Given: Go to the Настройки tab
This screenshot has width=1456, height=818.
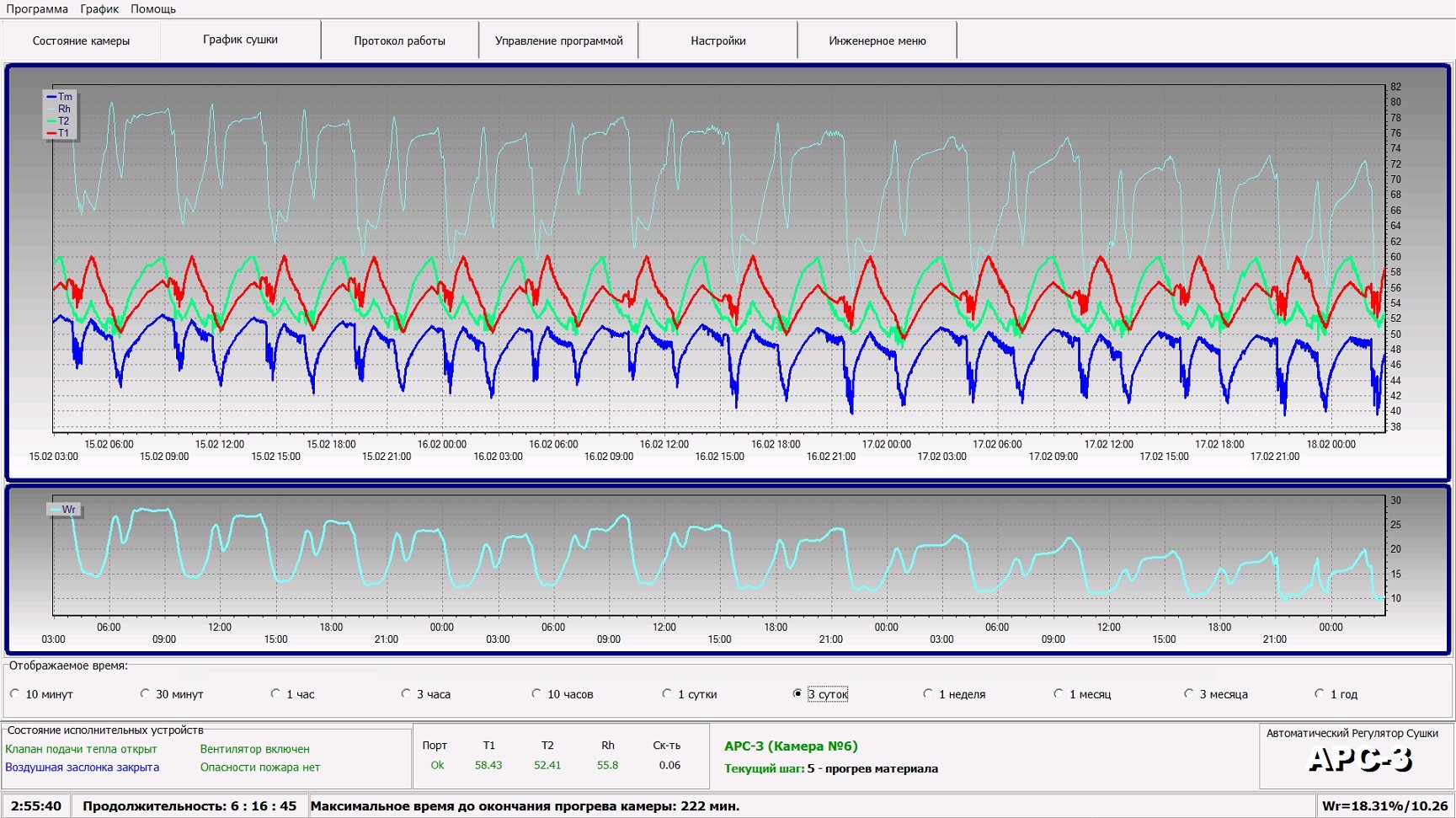Looking at the screenshot, I should (717, 40).
